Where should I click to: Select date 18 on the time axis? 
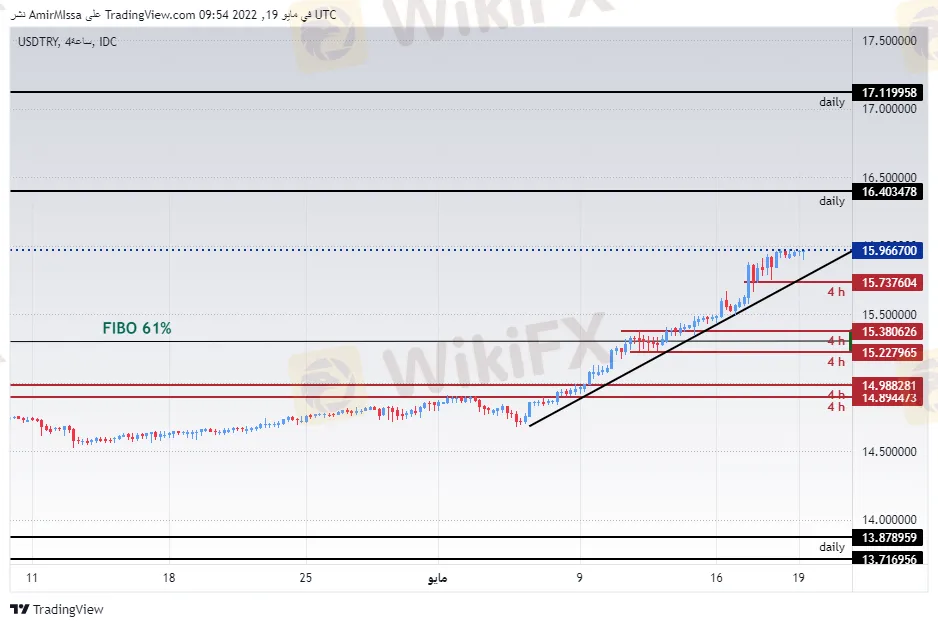coord(169,577)
